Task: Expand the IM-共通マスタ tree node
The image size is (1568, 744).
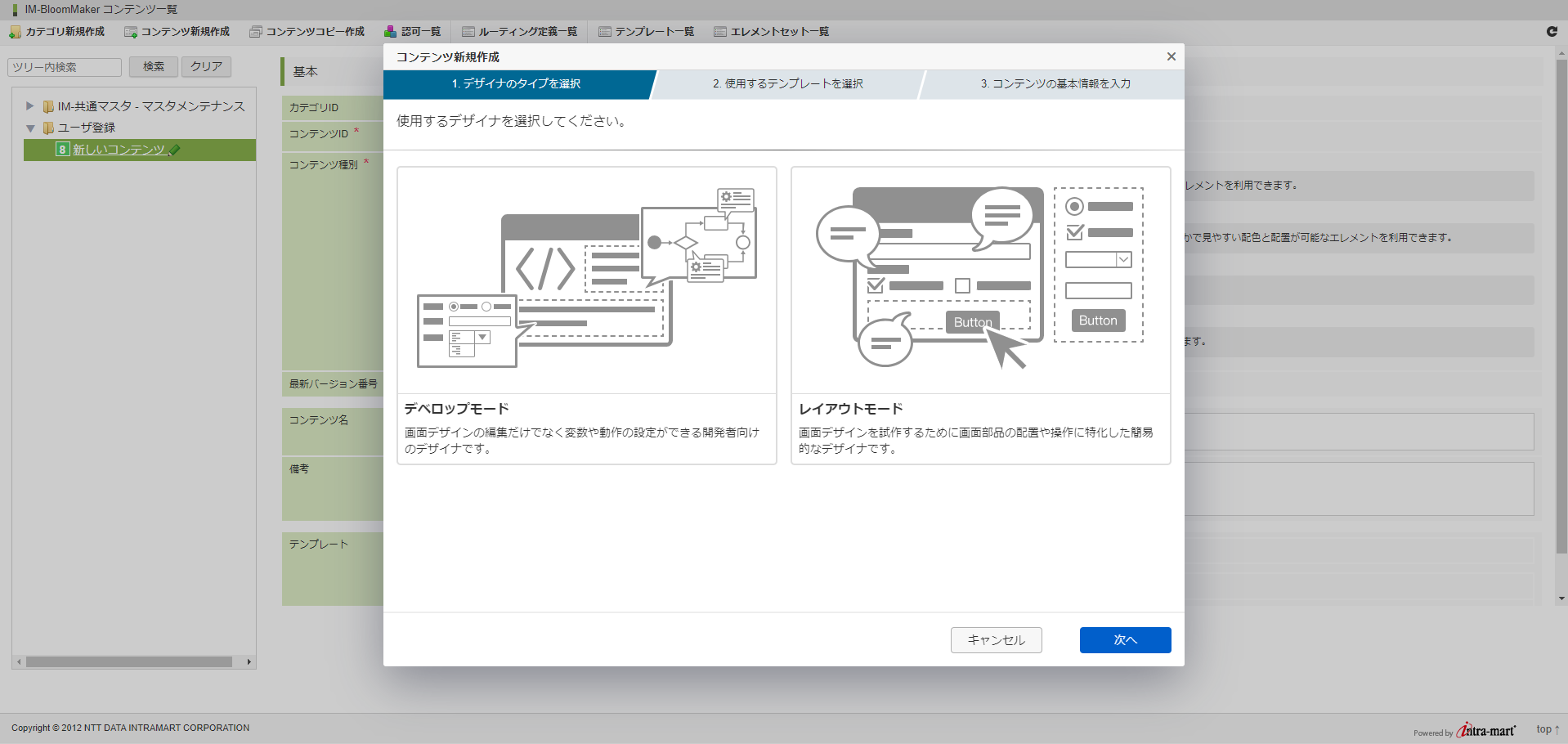Action: (30, 106)
